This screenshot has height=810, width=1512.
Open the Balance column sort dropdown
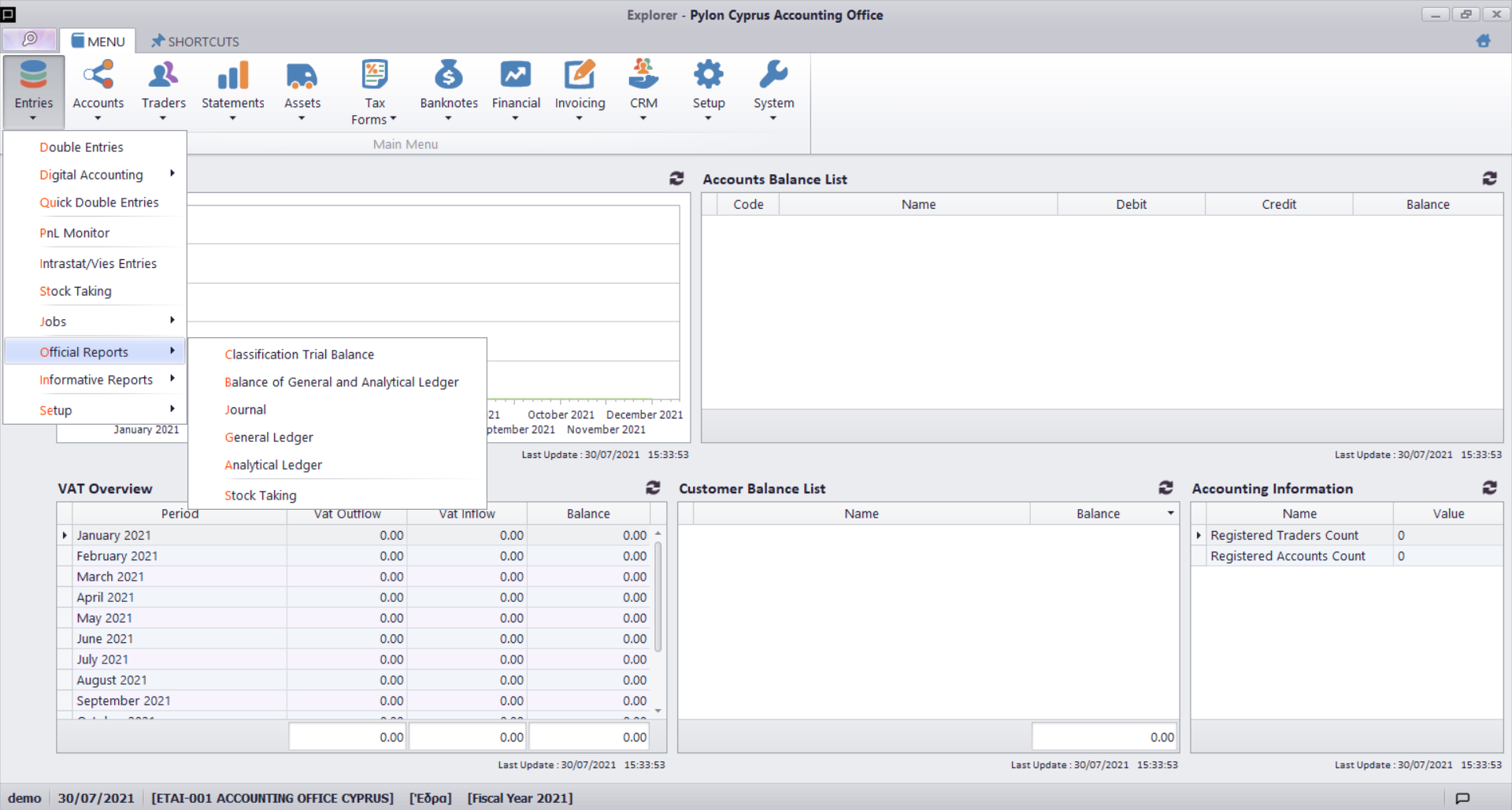1170,514
